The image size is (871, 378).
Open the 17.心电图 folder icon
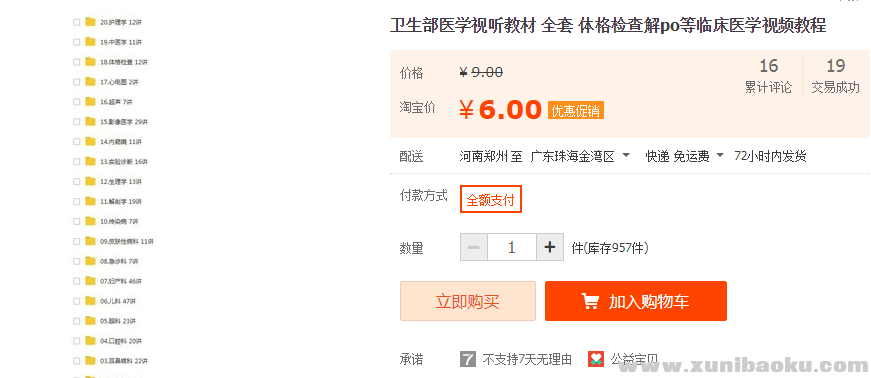pos(91,82)
